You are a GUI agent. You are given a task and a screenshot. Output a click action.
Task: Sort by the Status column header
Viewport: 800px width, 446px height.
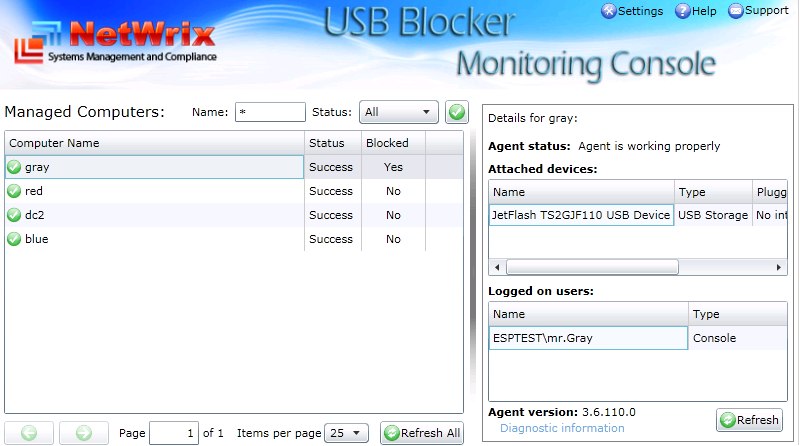pos(333,143)
